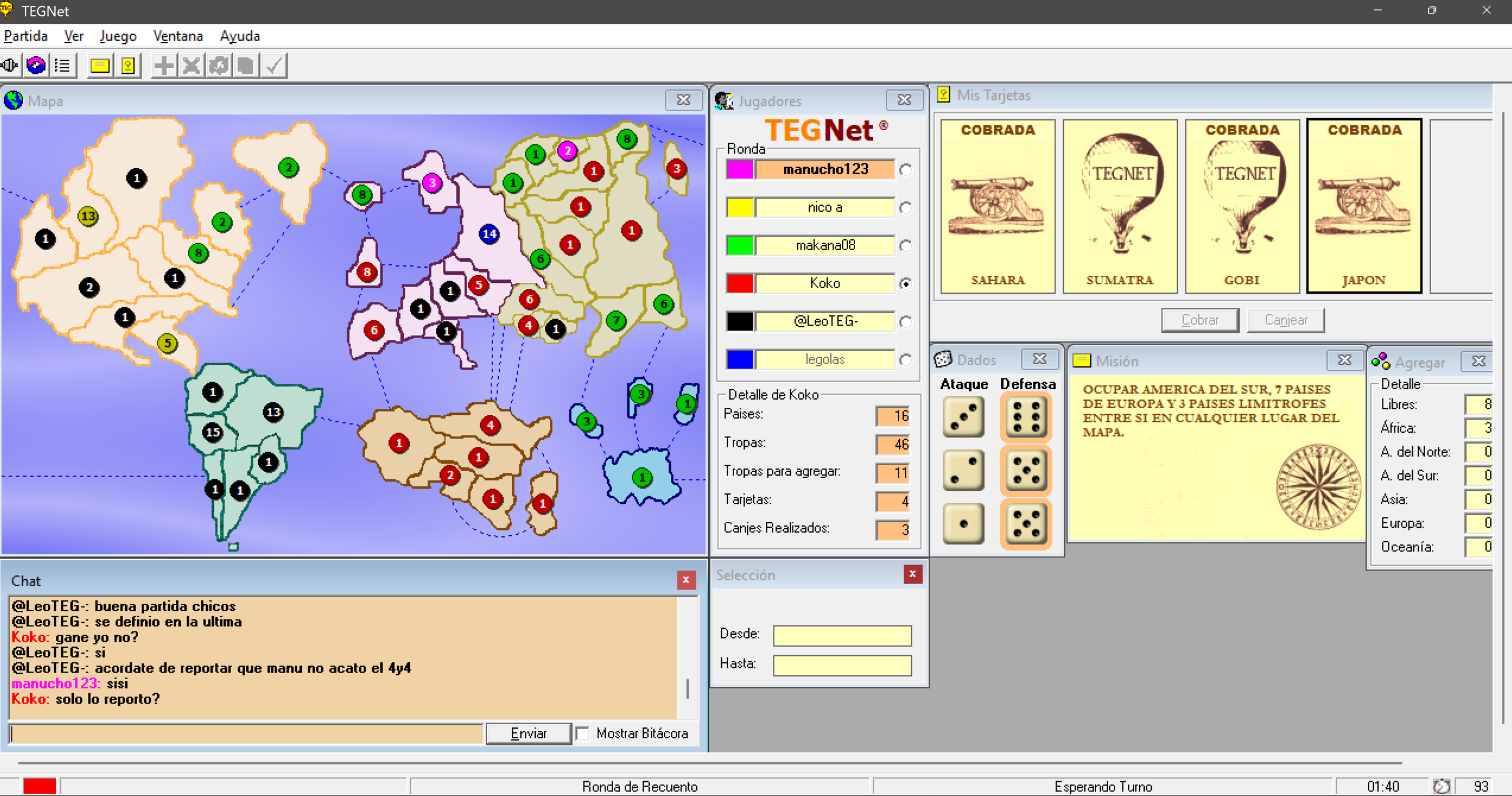Open the Partida menu

point(25,36)
